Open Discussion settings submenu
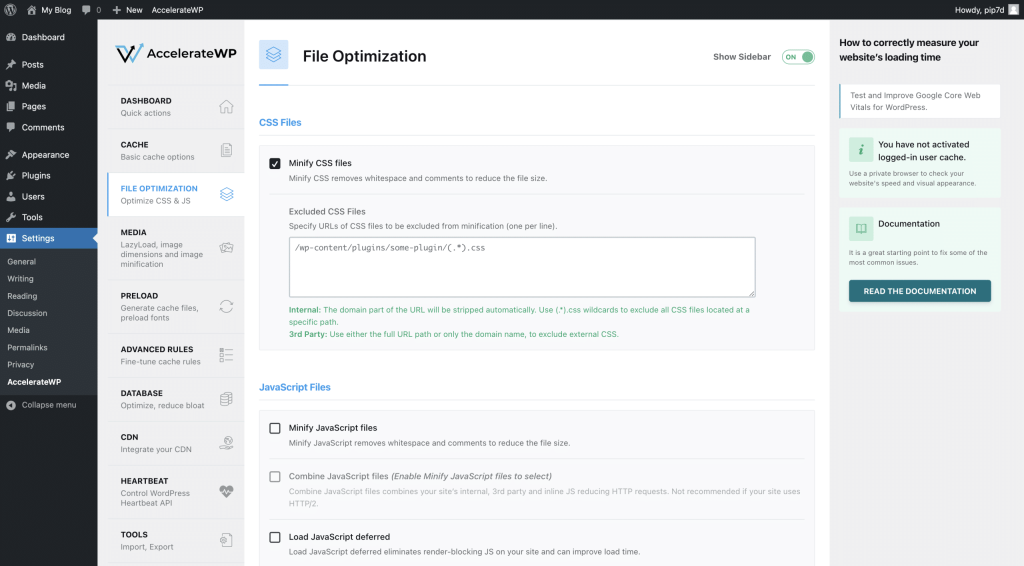1024x566 pixels. point(27,313)
